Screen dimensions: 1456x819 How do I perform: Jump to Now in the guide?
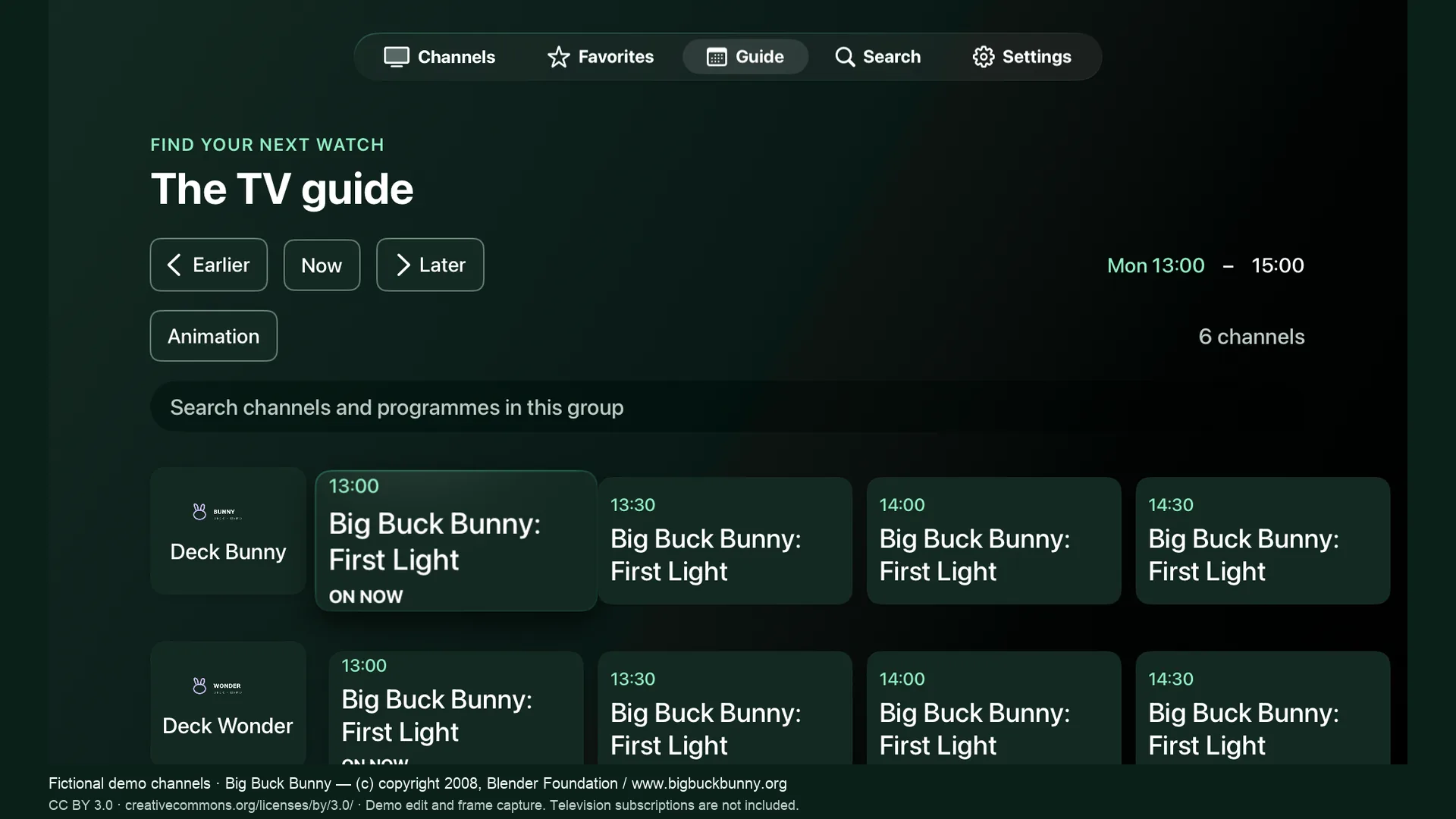[x=322, y=265]
